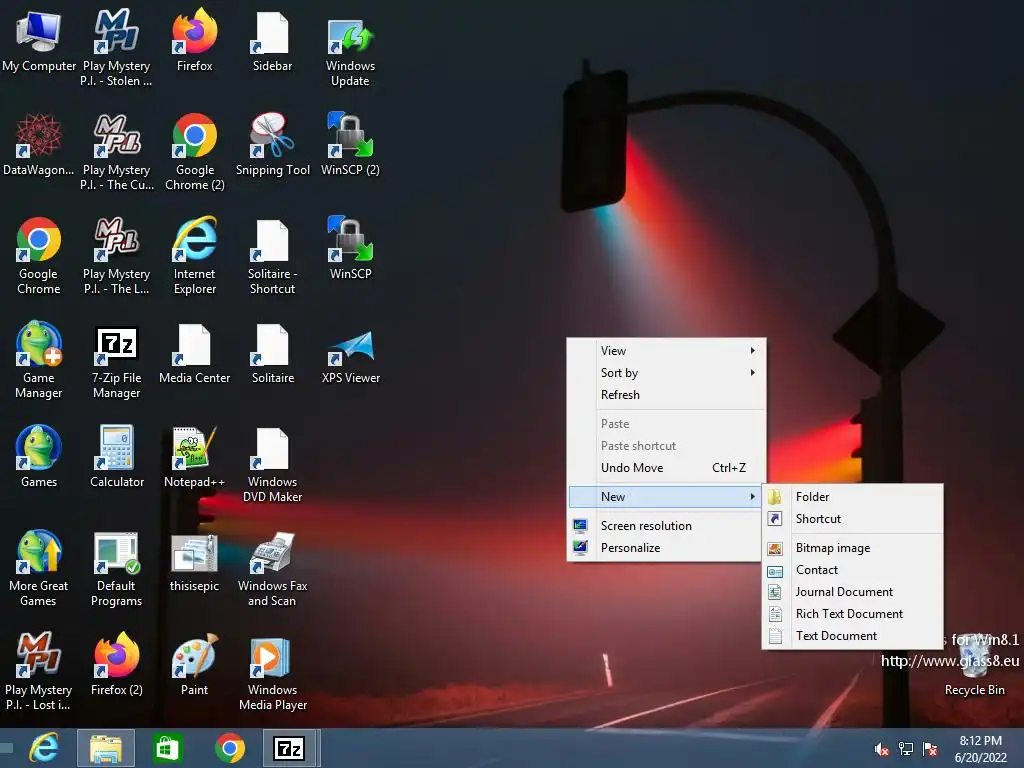This screenshot has width=1024, height=768.
Task: Select the DataWagon desktop shortcut
Action: (39, 144)
